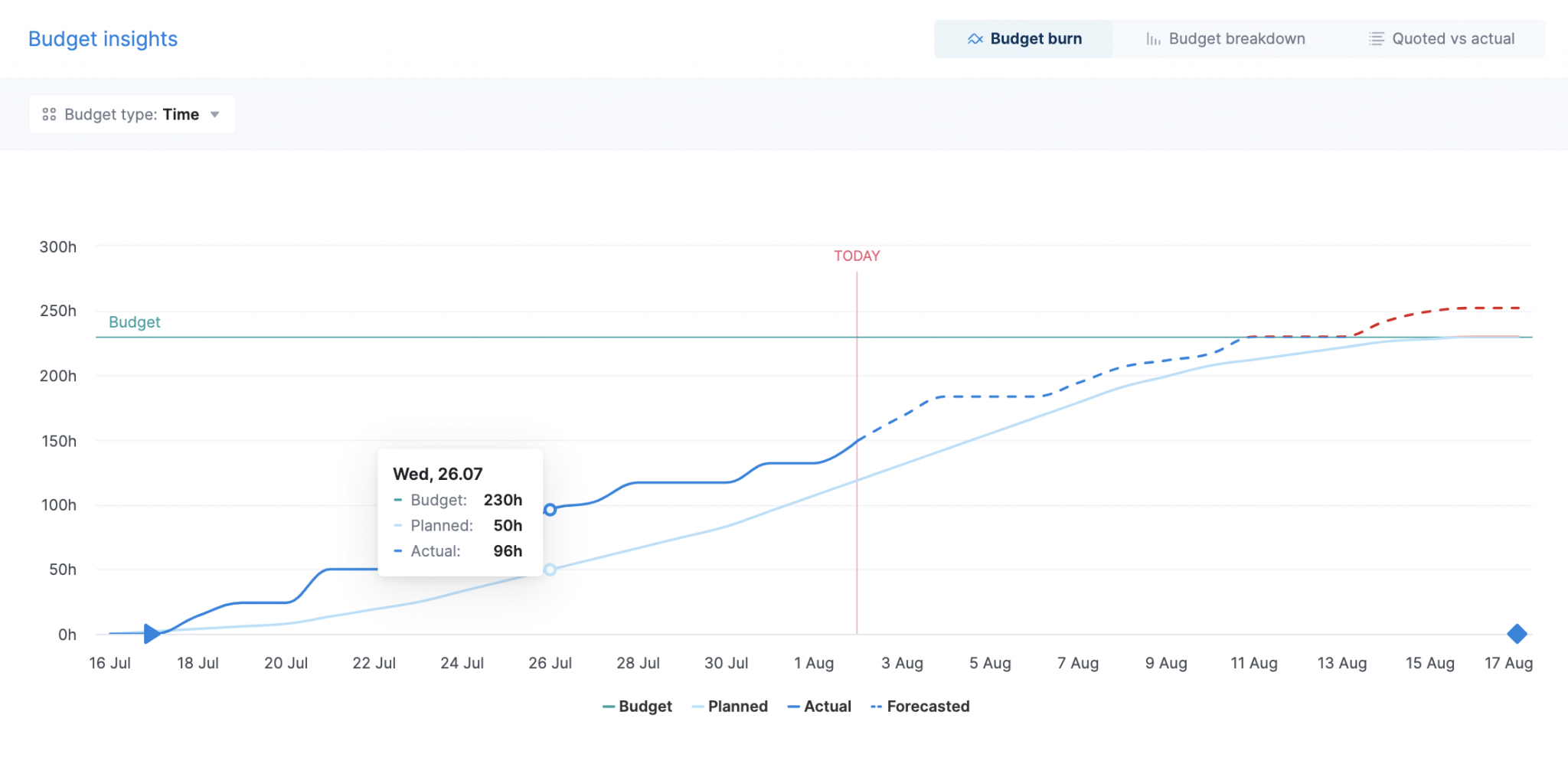1568x767 pixels.
Task: Click the Budget insights heading link
Action: (x=103, y=38)
